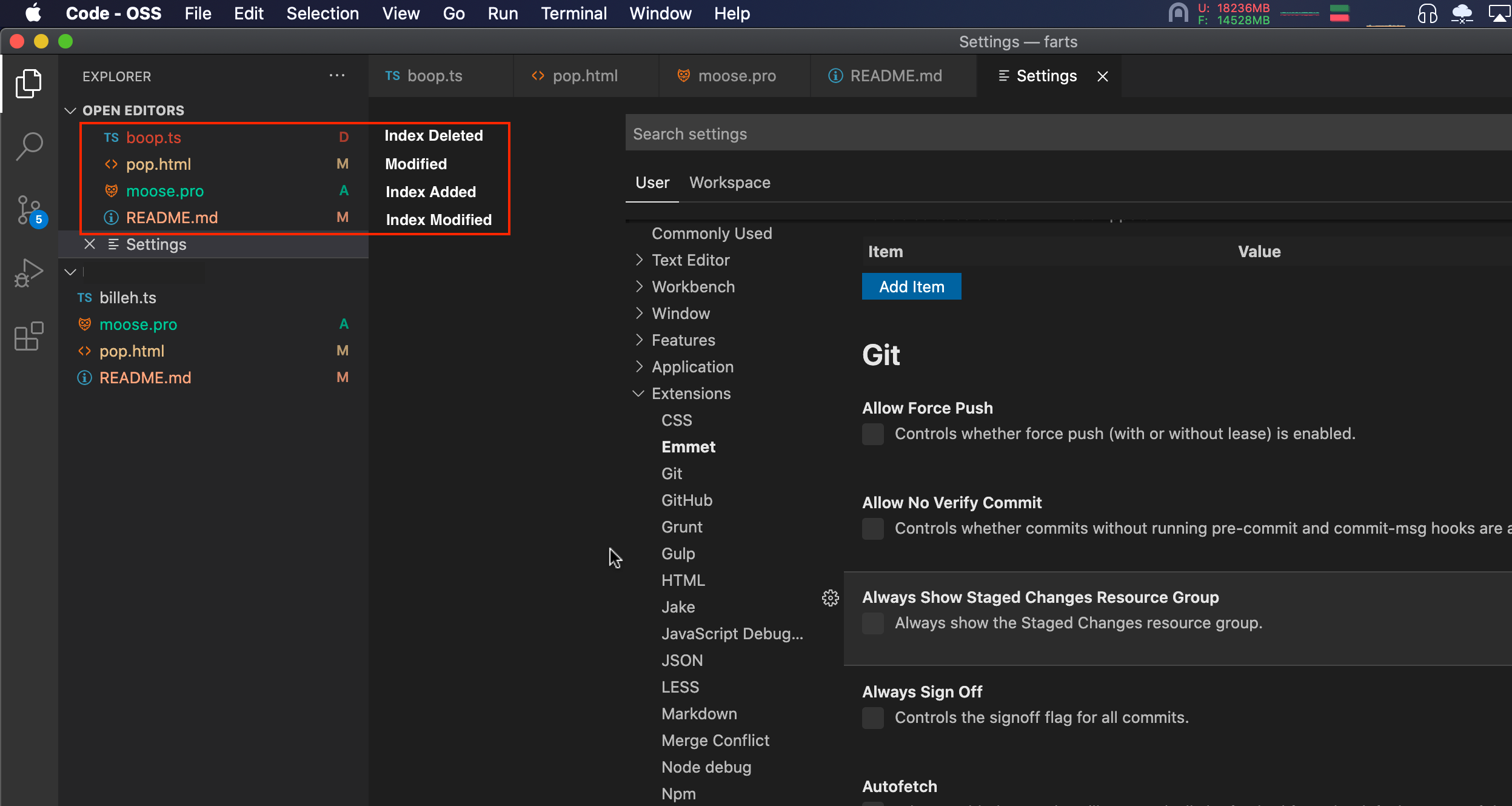Open the Terminal menu
This screenshot has width=1512, height=806.
pyautogui.click(x=574, y=13)
